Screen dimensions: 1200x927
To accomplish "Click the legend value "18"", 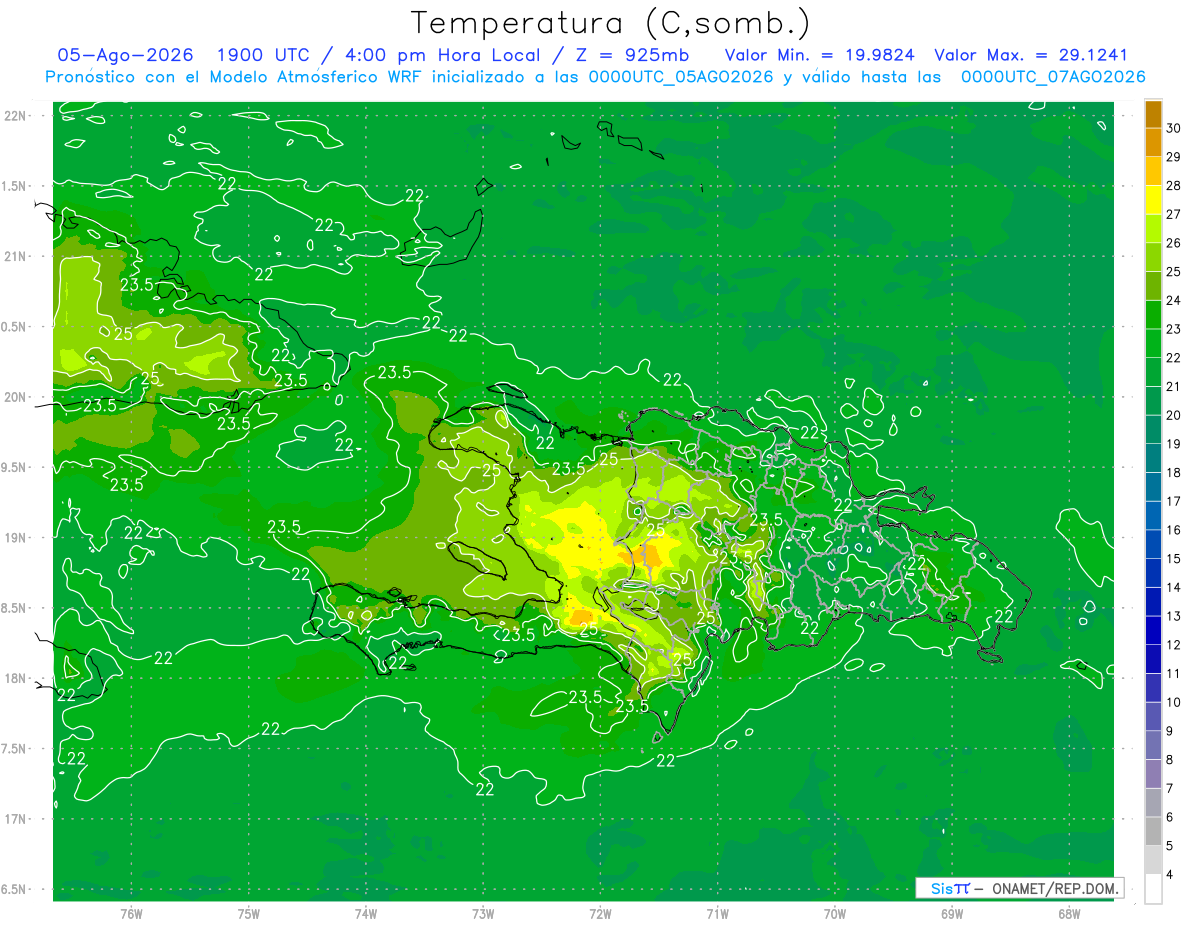I will tap(1173, 472).
